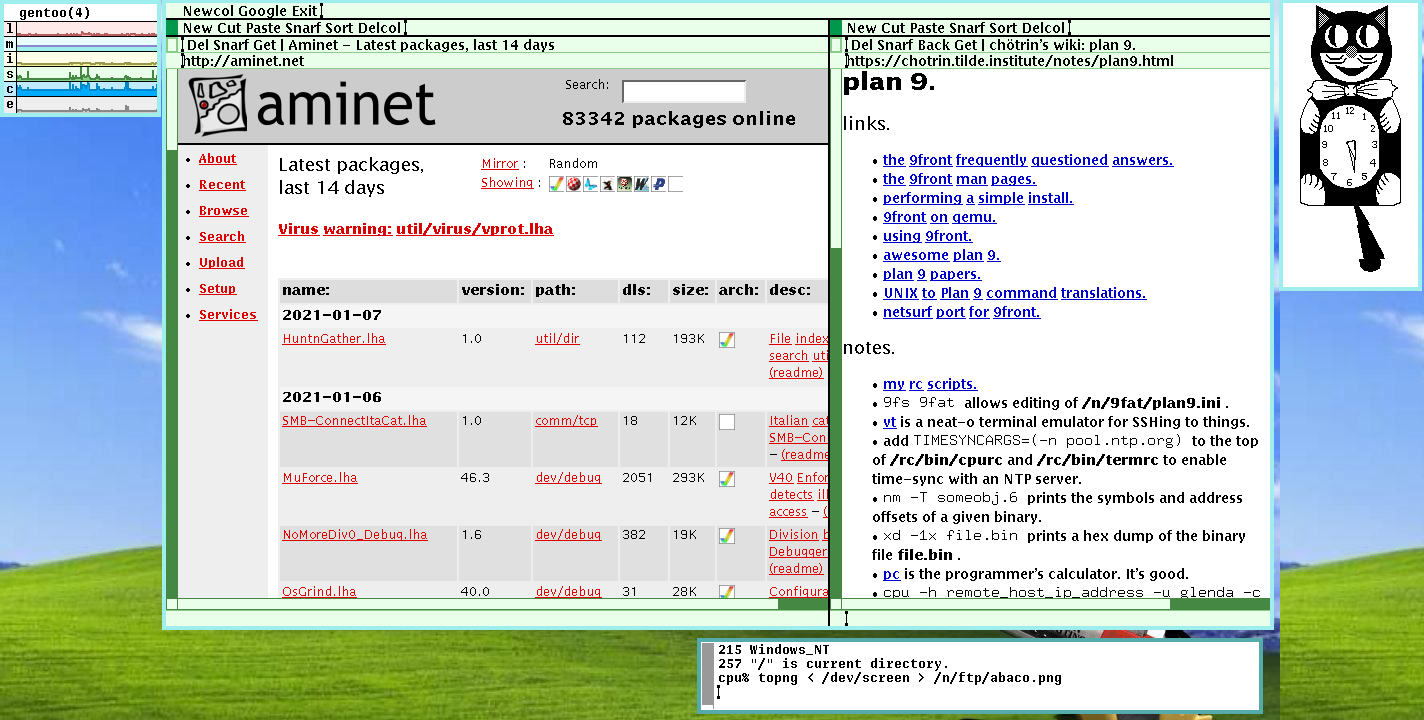Click the cat clock window

(1350, 146)
